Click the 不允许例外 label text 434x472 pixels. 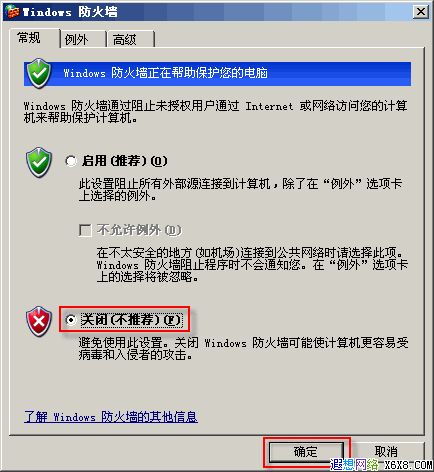click(139, 230)
